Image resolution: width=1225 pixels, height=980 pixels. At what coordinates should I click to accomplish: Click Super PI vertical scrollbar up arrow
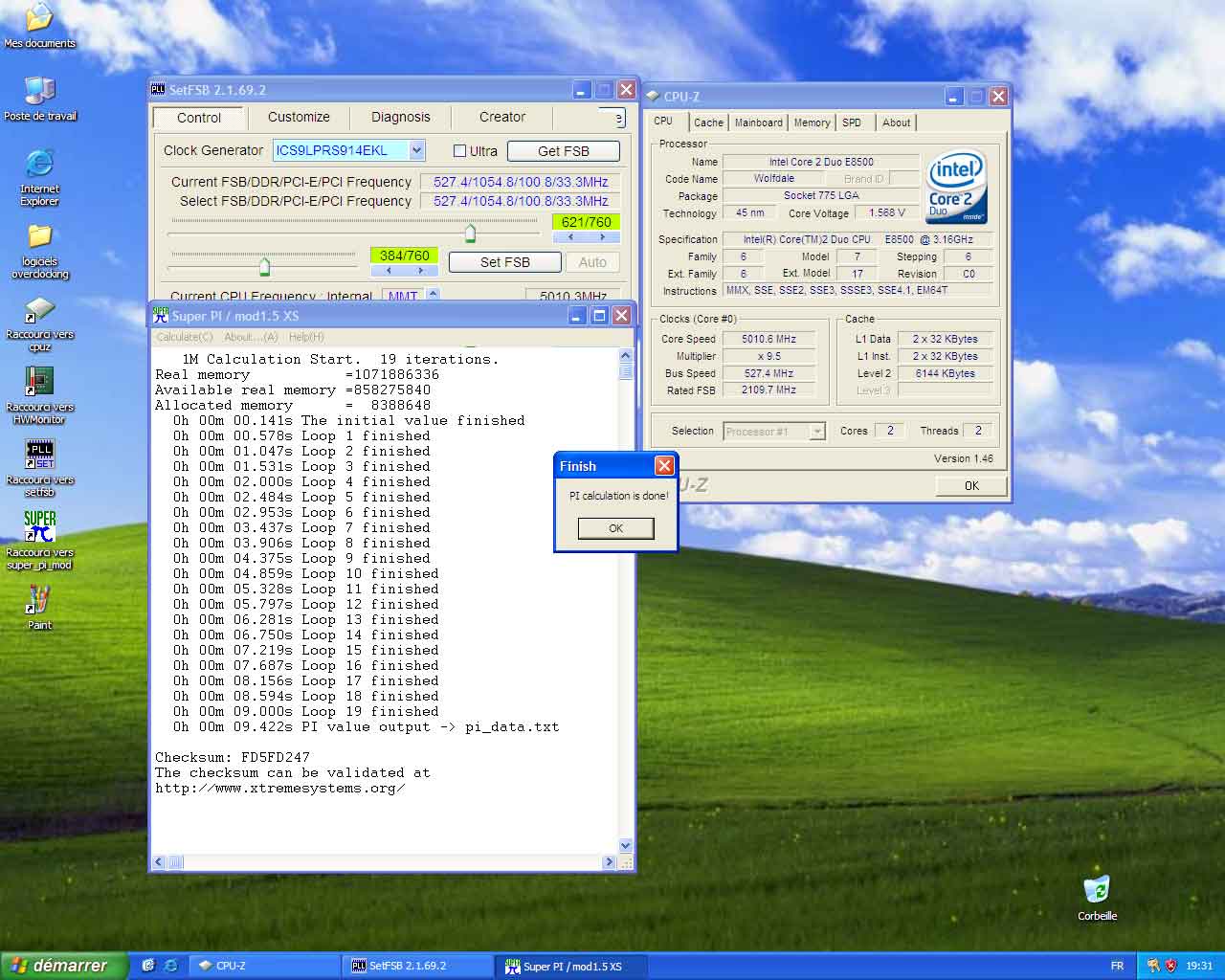[x=626, y=355]
